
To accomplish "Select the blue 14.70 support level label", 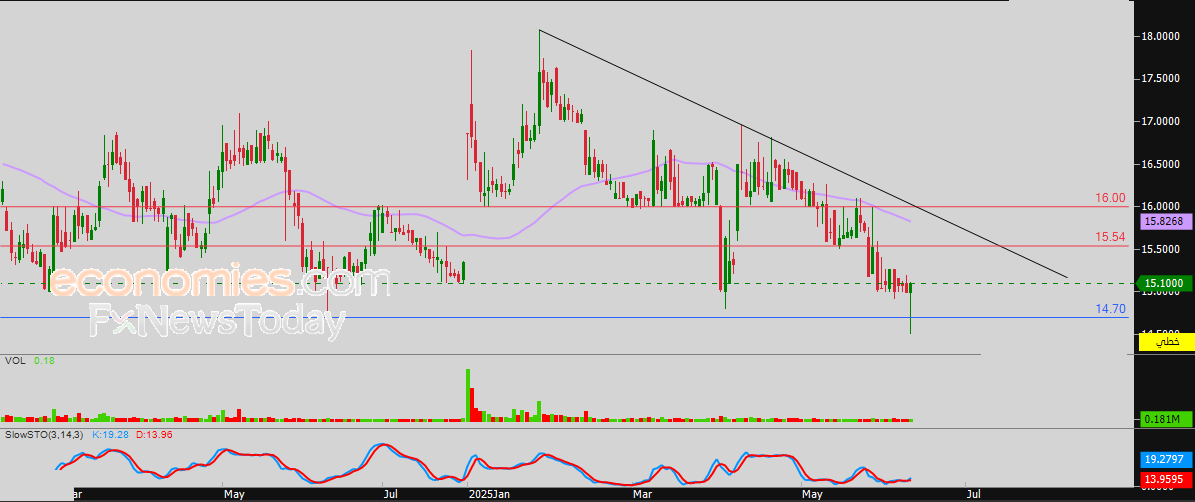I will 1110,309.
